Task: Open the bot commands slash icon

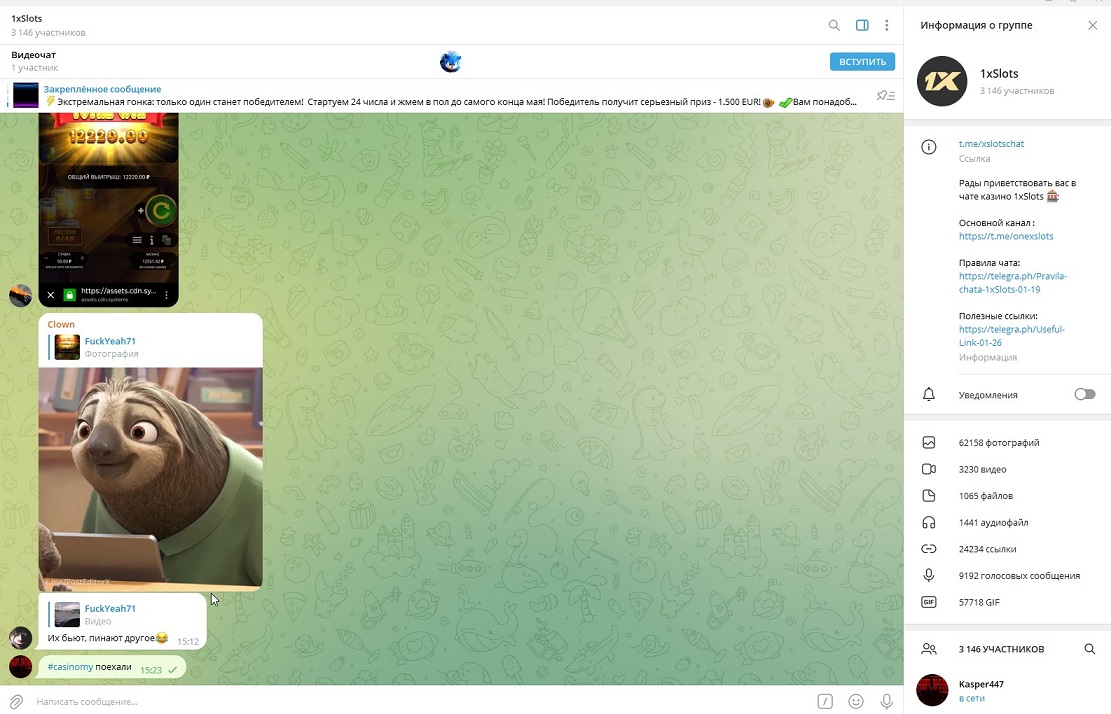Action: pos(825,701)
